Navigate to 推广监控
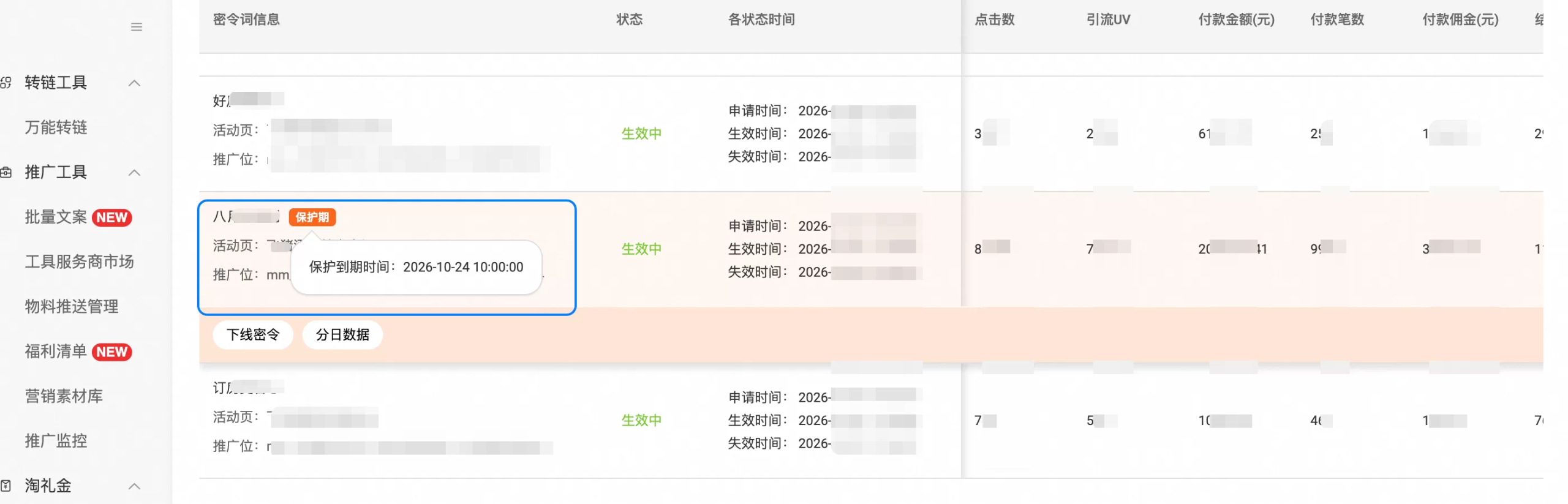 tap(56, 441)
